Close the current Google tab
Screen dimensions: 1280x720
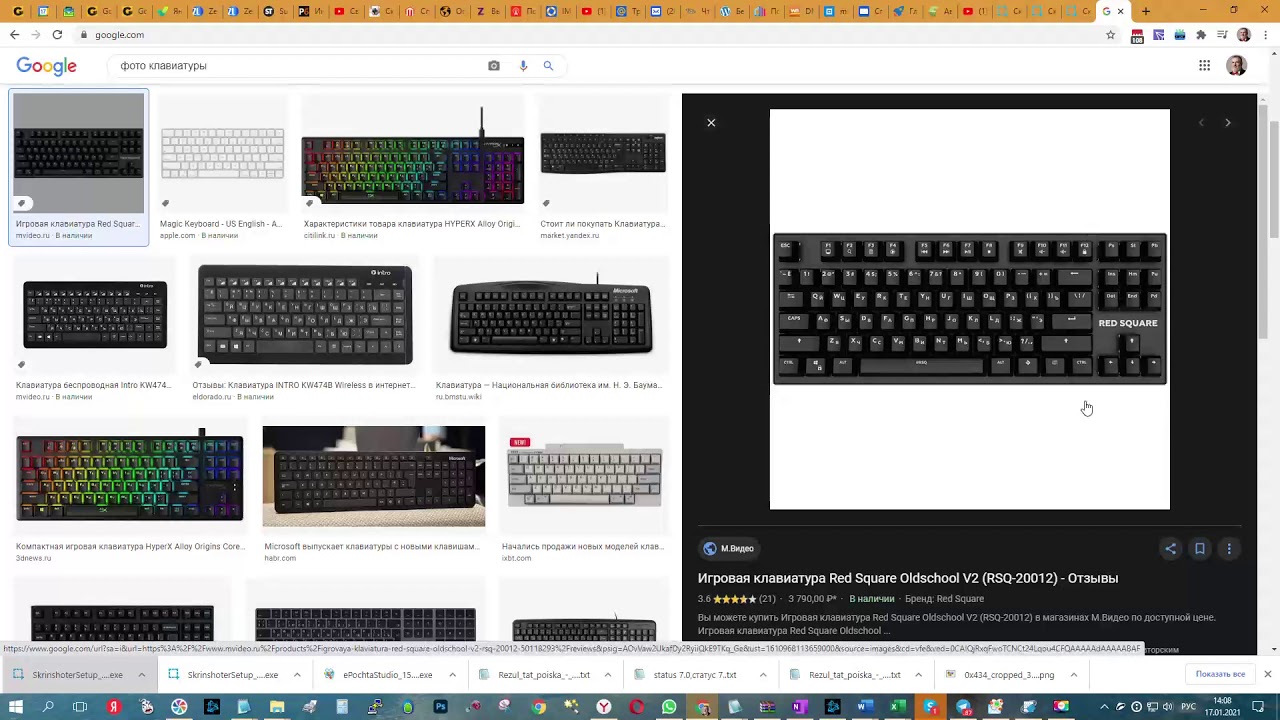click(x=1121, y=11)
